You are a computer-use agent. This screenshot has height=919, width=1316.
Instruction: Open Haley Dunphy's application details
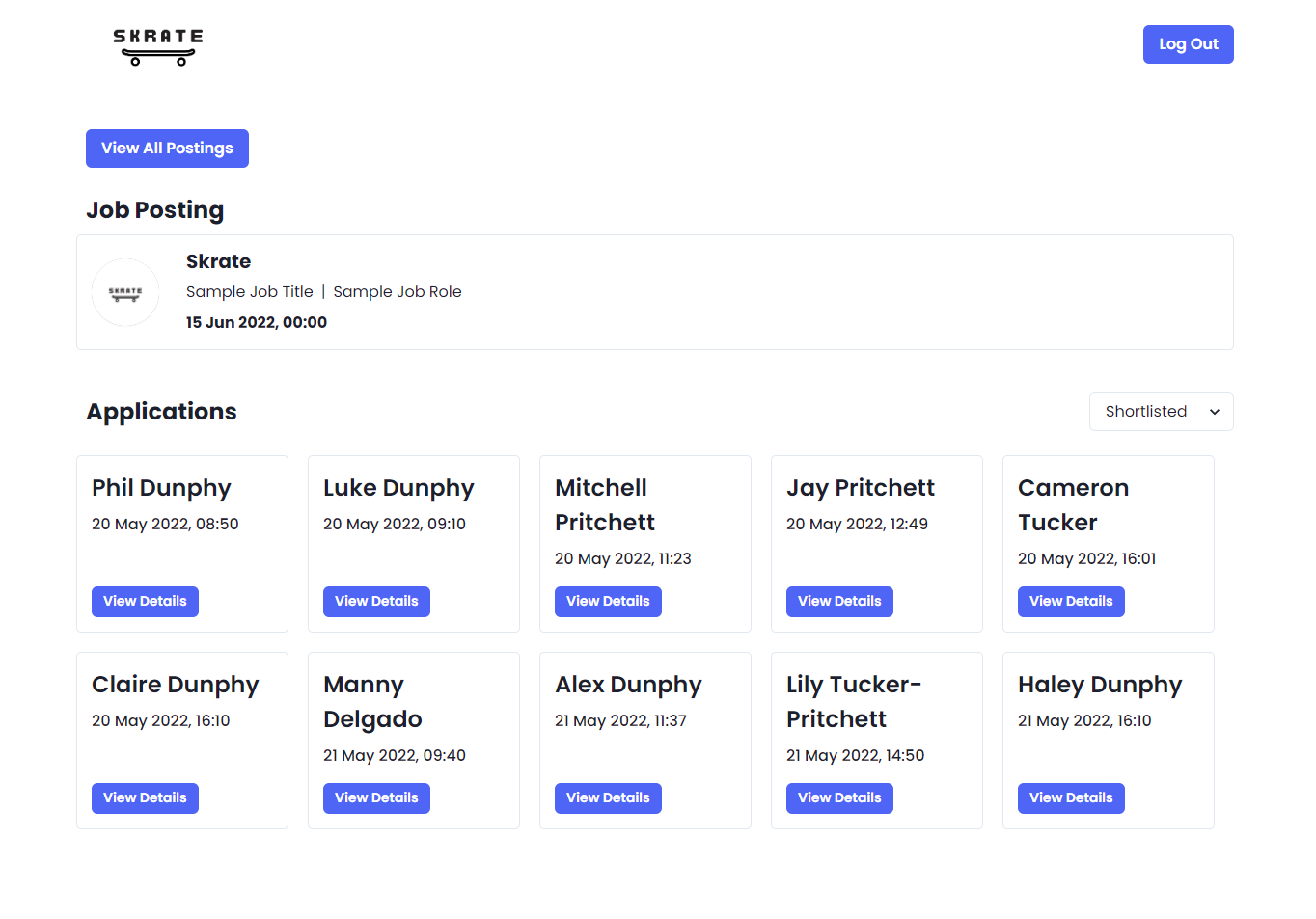pyautogui.click(x=1071, y=798)
